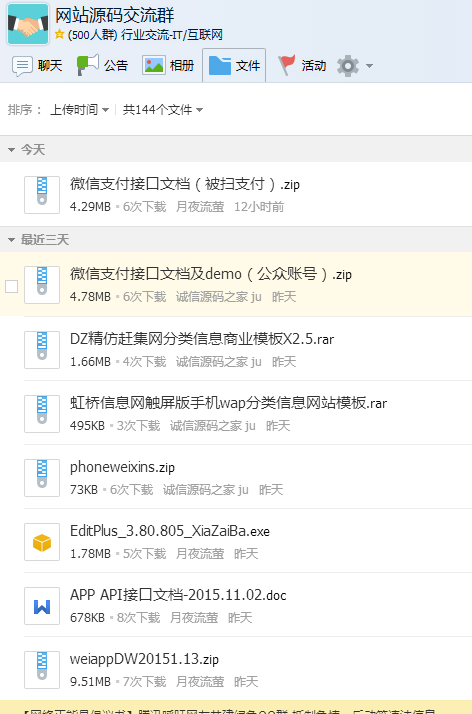The image size is (472, 714).
Task: Click uploader 月夜流萤 on weiappDW row
Action: tap(200, 682)
